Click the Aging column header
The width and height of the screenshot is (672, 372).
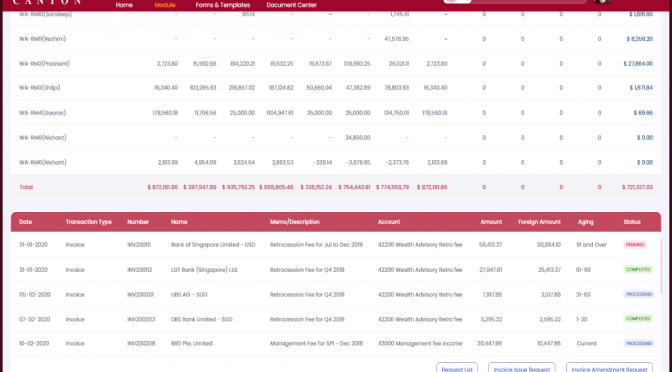pyautogui.click(x=585, y=222)
